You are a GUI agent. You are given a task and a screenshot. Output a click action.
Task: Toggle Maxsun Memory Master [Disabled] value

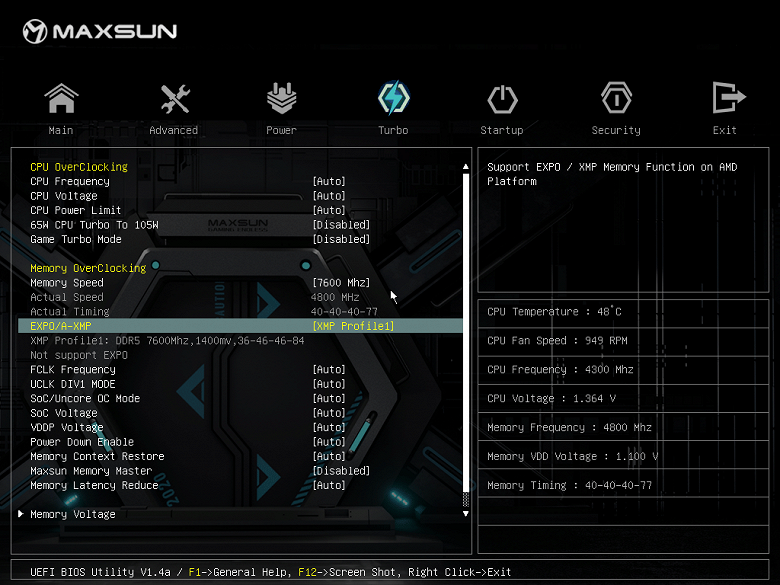[341, 471]
